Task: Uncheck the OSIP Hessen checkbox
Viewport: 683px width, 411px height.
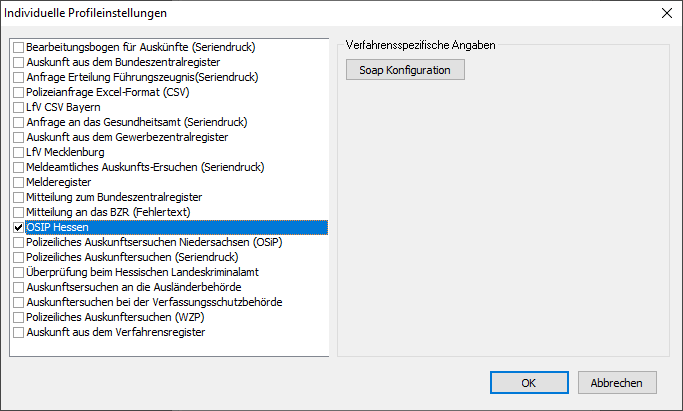Action: click(19, 227)
